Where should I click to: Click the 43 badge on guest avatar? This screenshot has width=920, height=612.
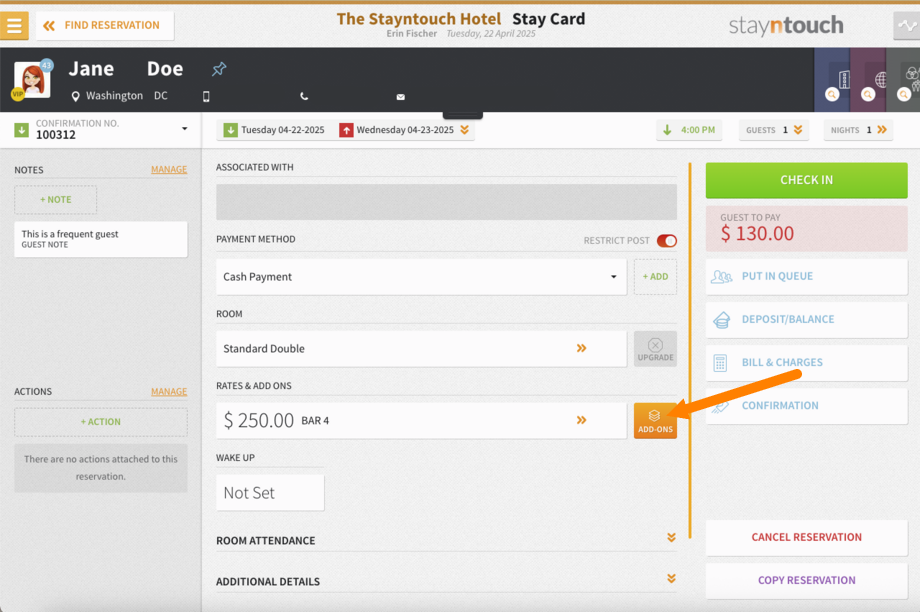point(46,65)
